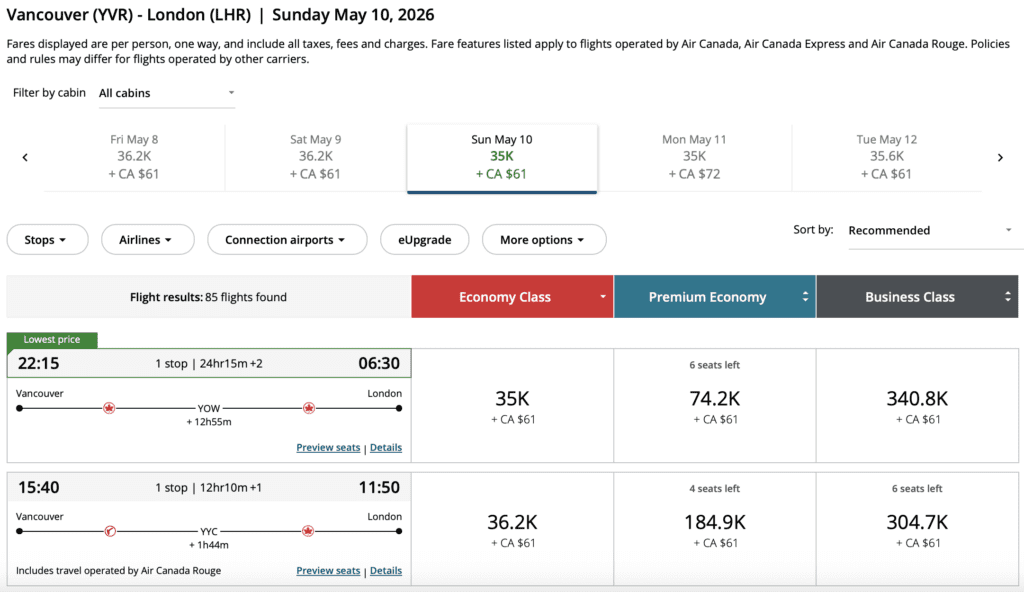Click the next dates right arrow
Screen dimensions: 1024x592
point(999,157)
